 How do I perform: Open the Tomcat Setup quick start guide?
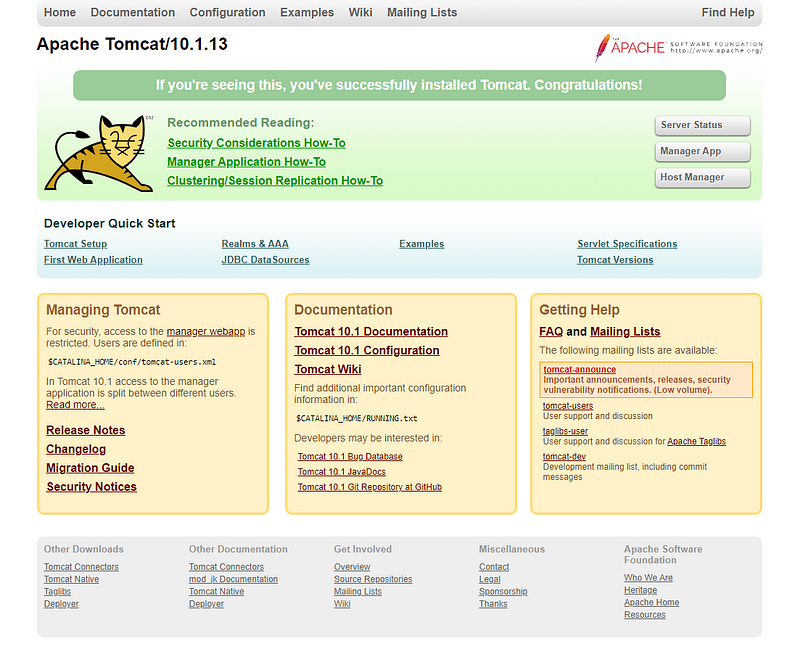(75, 243)
